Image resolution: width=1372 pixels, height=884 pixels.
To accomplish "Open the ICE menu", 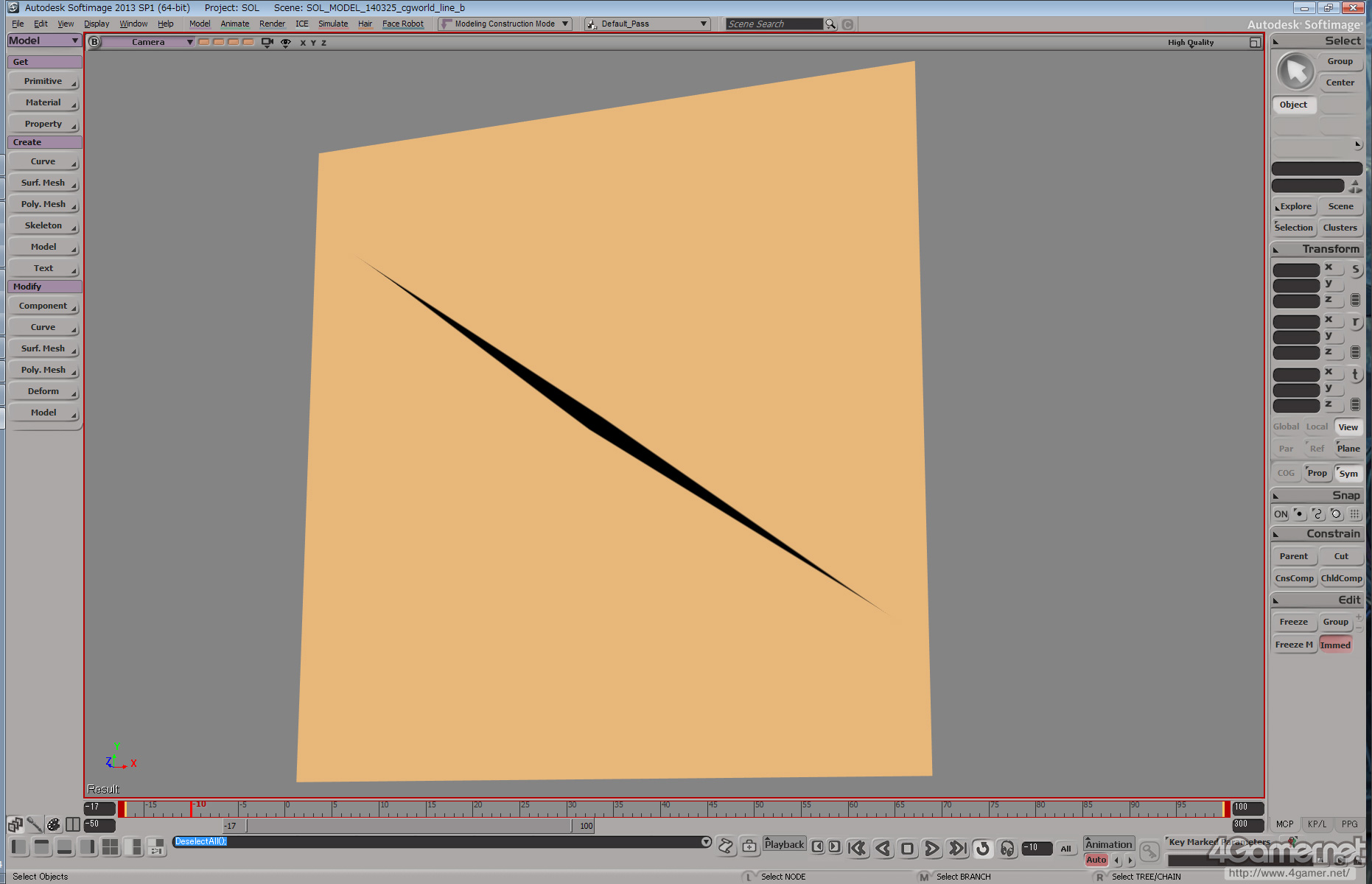I will [x=302, y=24].
